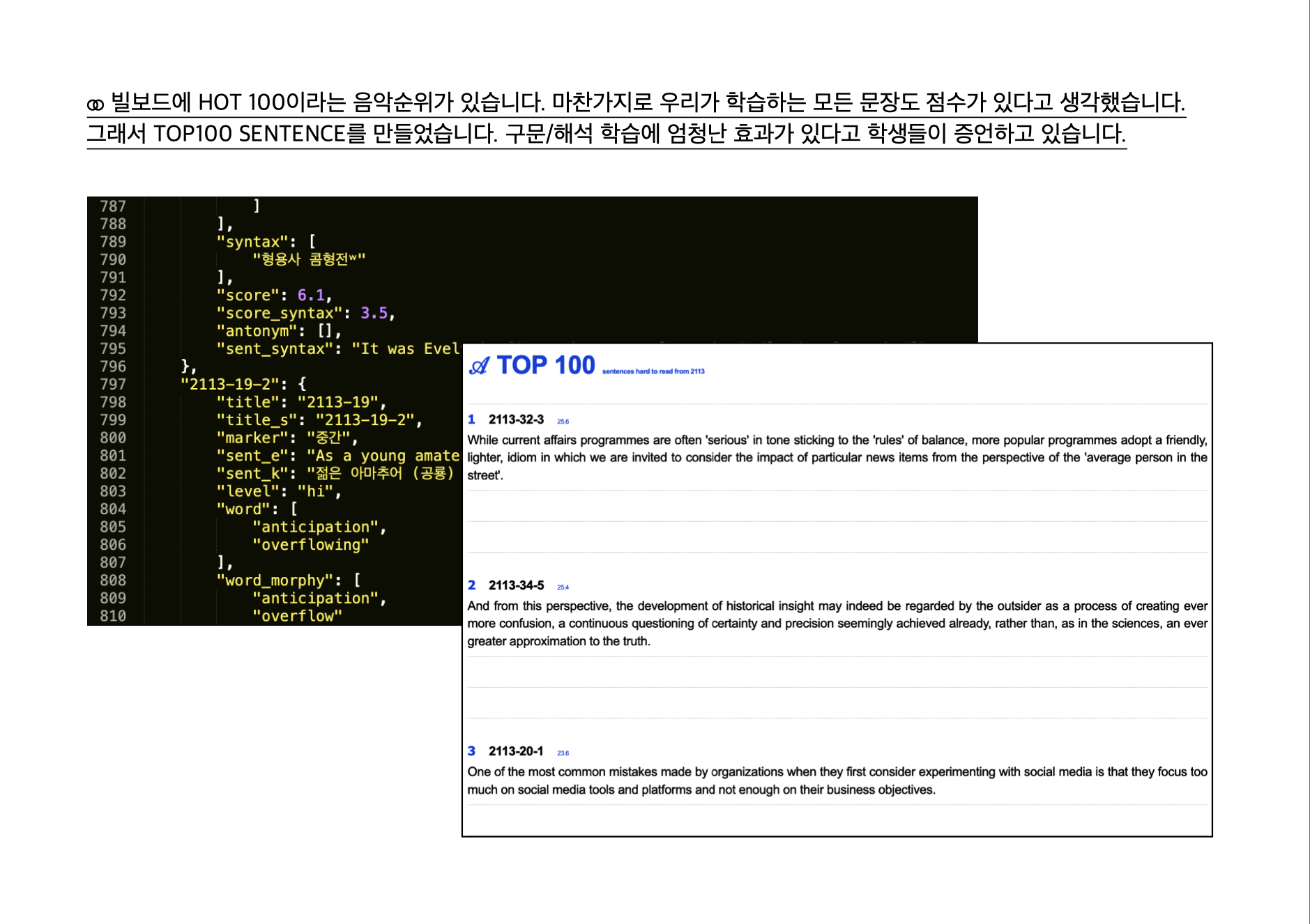This screenshot has width=1310, height=924.
Task: Click the interlocked-circles link icon before the Korean text
Action: coord(96,105)
